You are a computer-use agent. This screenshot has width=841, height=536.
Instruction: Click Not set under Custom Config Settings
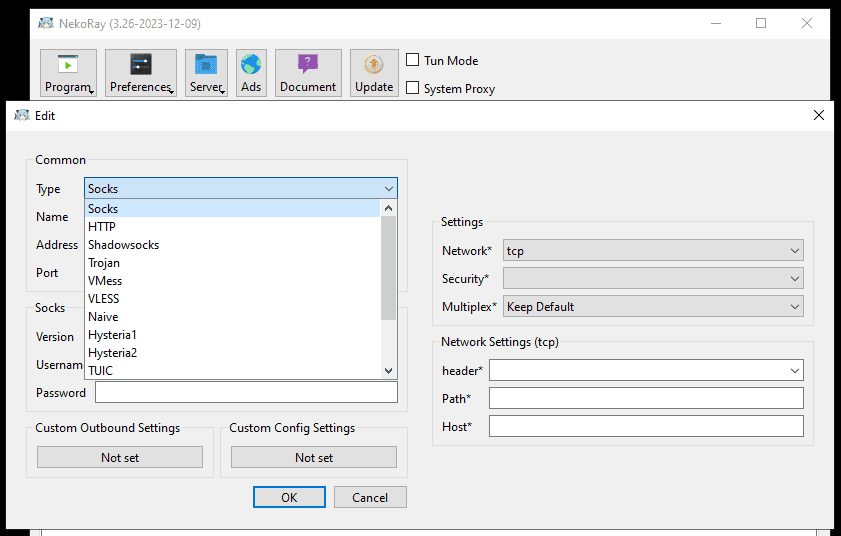coord(314,457)
